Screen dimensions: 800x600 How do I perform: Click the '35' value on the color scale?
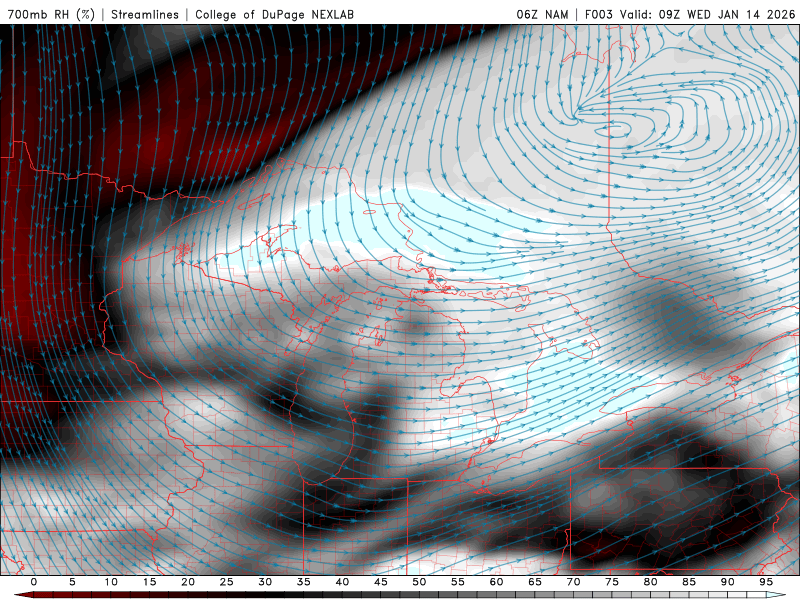pos(304,582)
